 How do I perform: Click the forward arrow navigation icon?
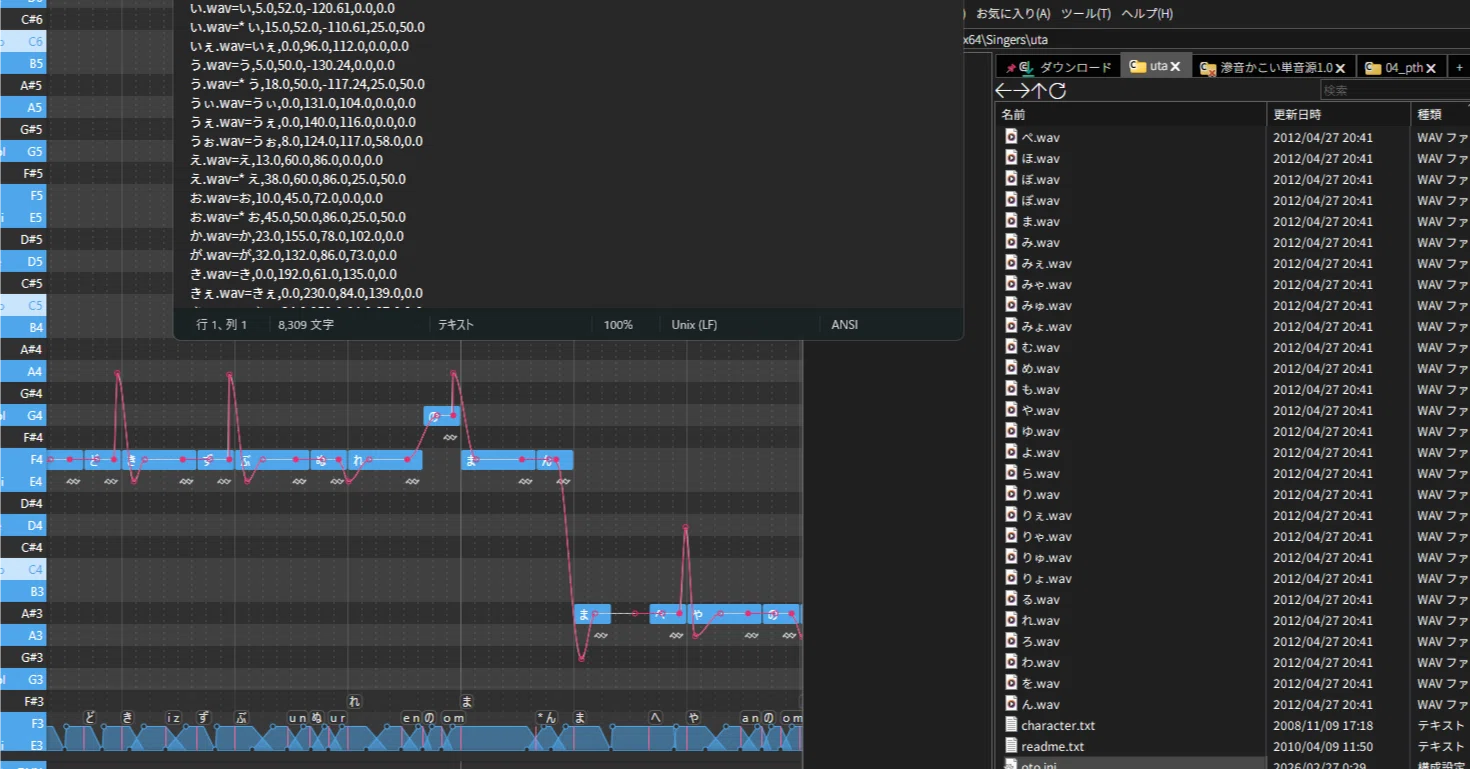tap(1022, 91)
